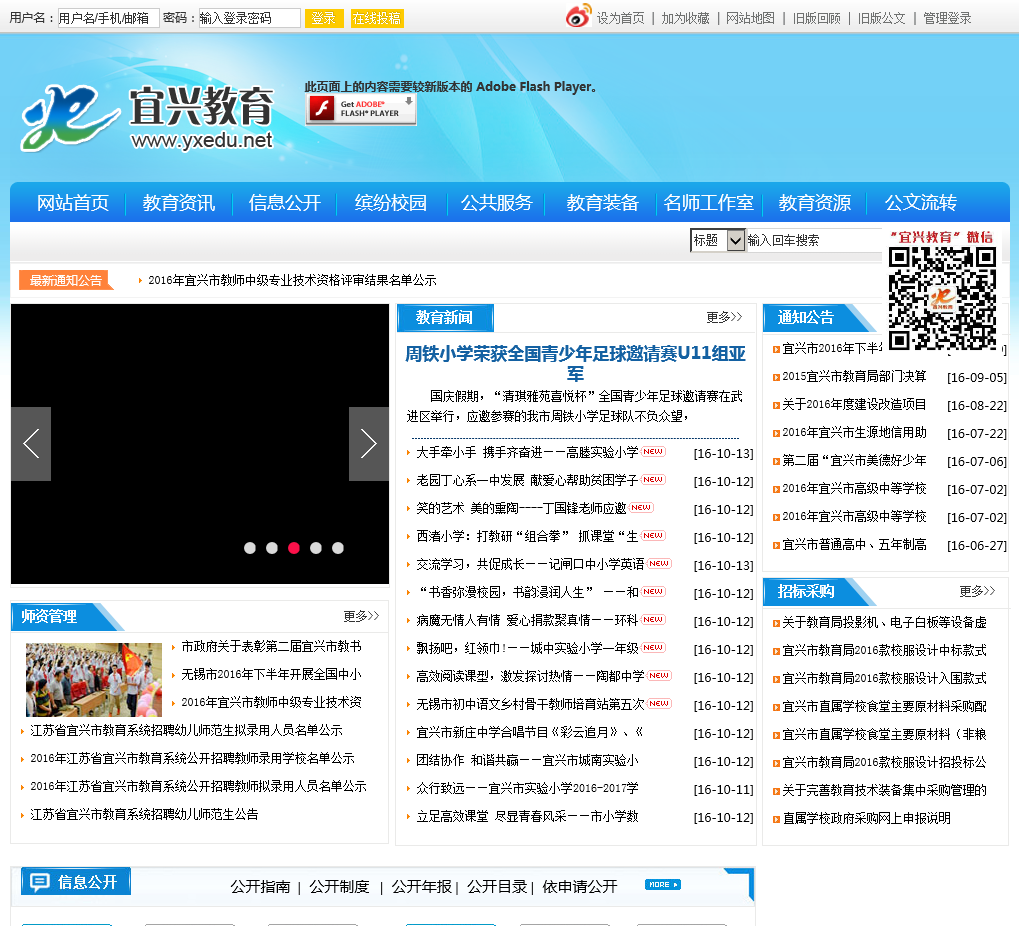The image size is (1019, 926).
Task: Select the fifth slideshow dot
Action: (x=338, y=548)
